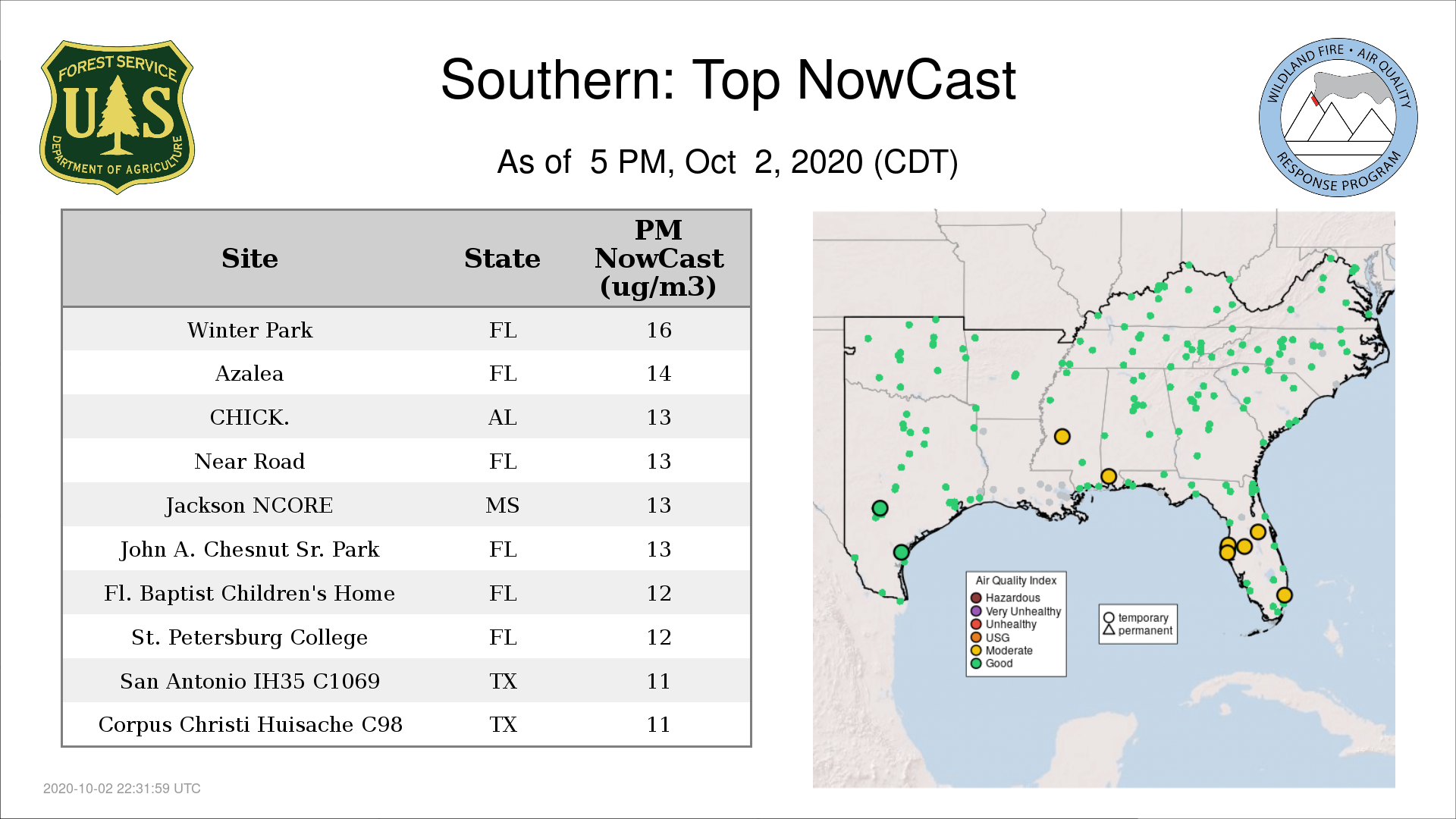This screenshot has width=1456, height=819.
Task: Click the PM NowCast column header
Action: pos(658,259)
